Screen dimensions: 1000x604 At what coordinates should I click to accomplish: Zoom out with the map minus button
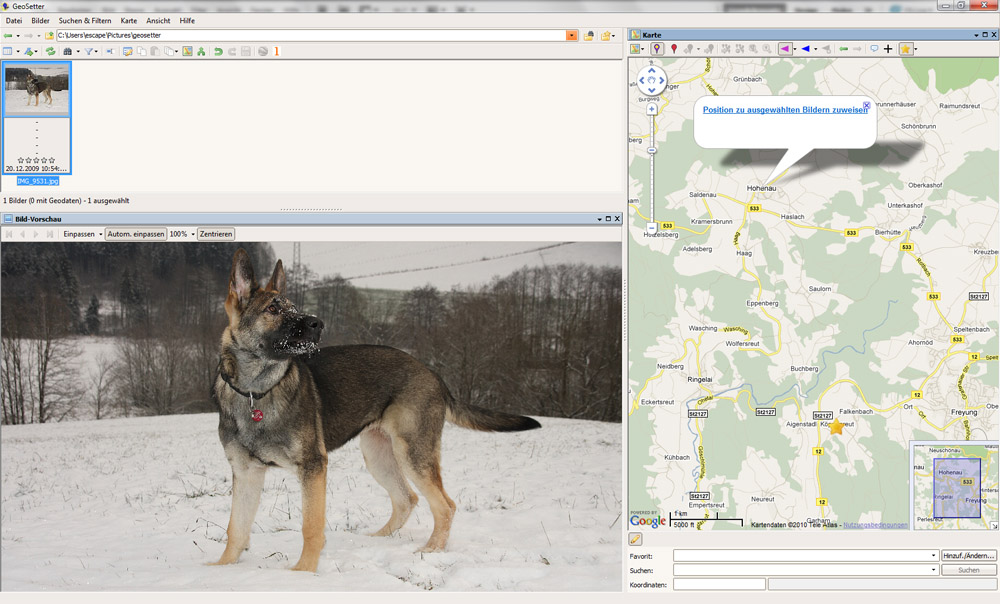(x=651, y=227)
